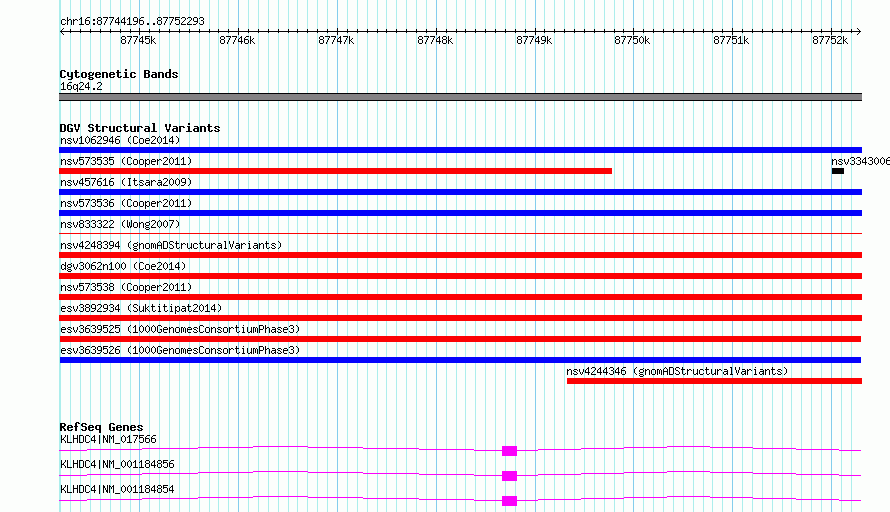Click the magenta exon of KLHDC4|NM_001184854
This screenshot has width=890, height=512.
510,501
